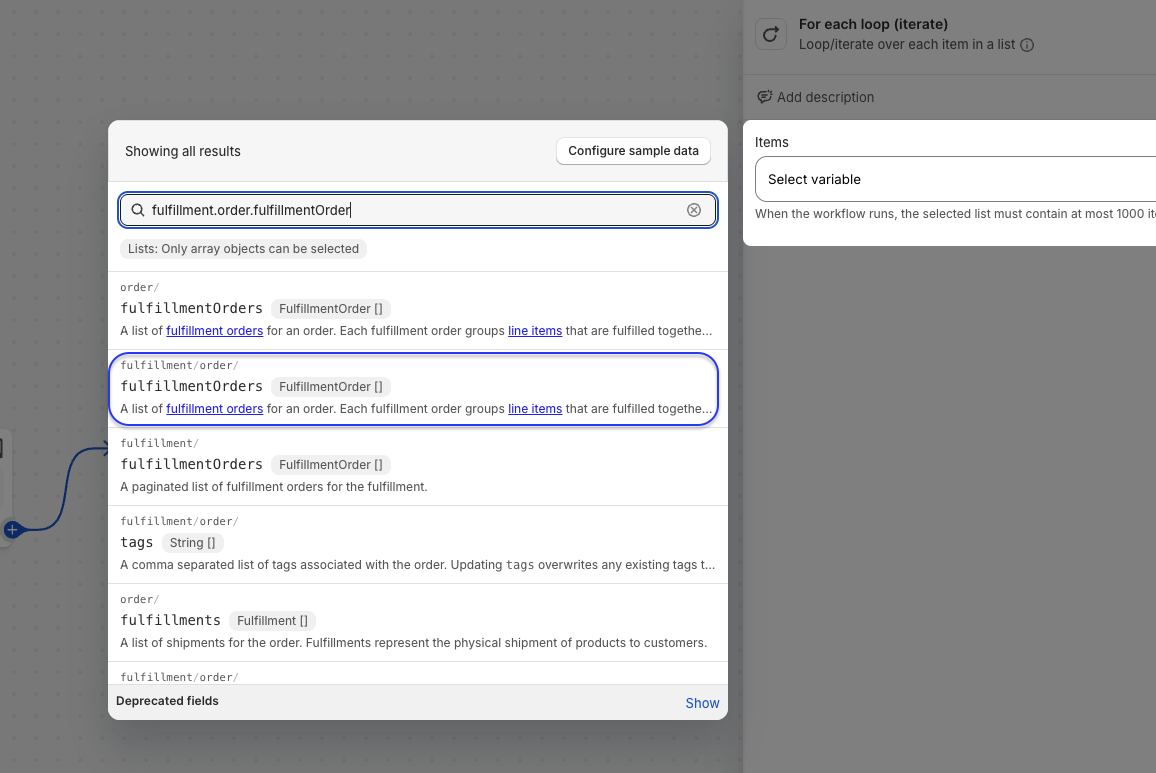Click the For each loop icon
The height and width of the screenshot is (773, 1156).
click(770, 34)
